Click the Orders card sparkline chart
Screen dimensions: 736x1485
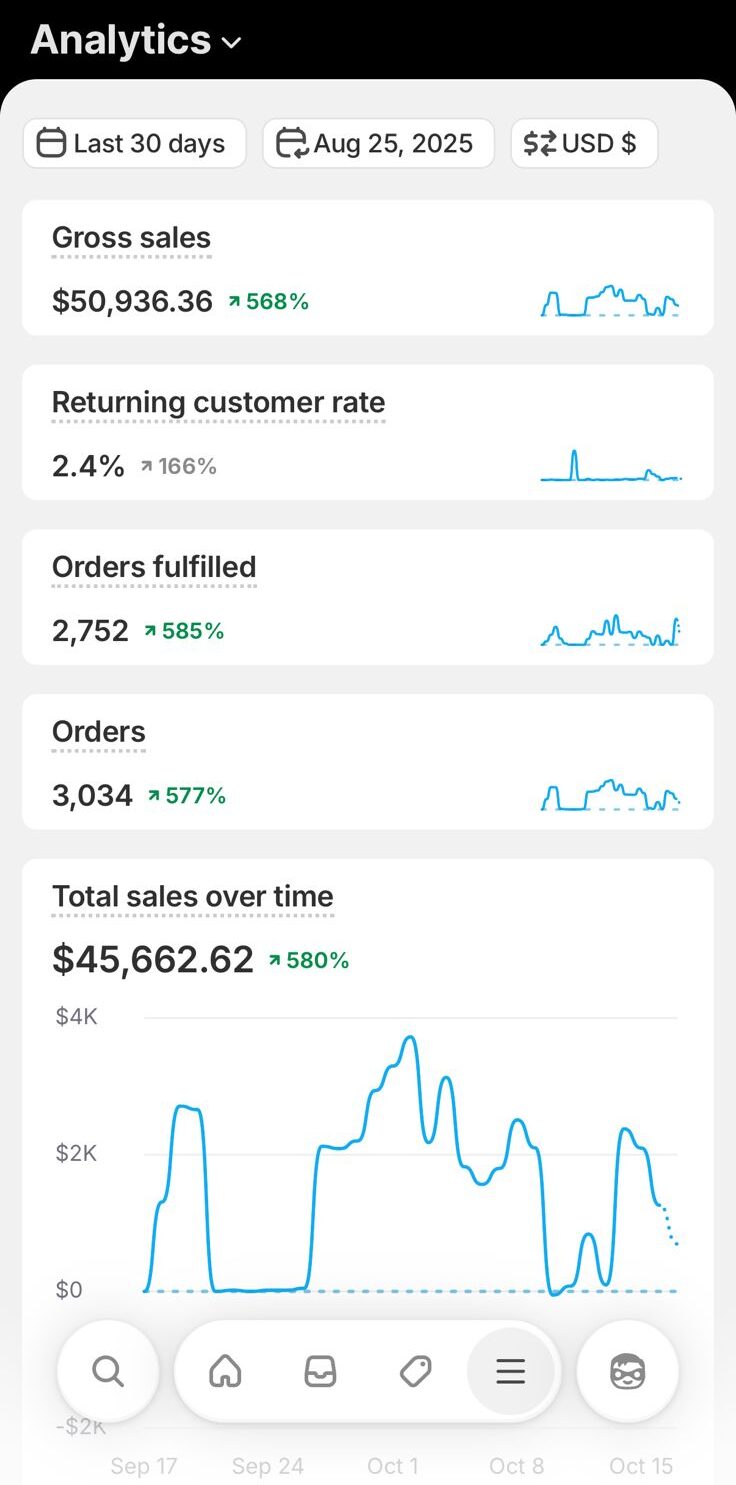click(x=610, y=795)
